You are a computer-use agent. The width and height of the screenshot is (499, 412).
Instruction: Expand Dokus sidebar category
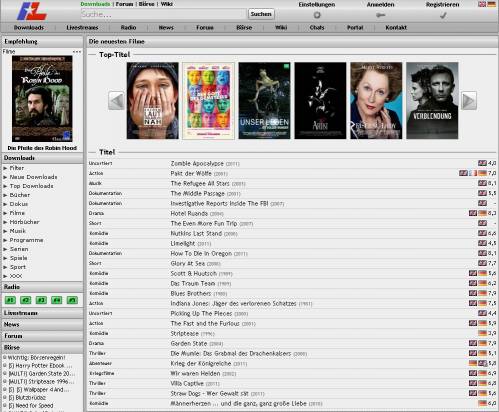(19, 204)
